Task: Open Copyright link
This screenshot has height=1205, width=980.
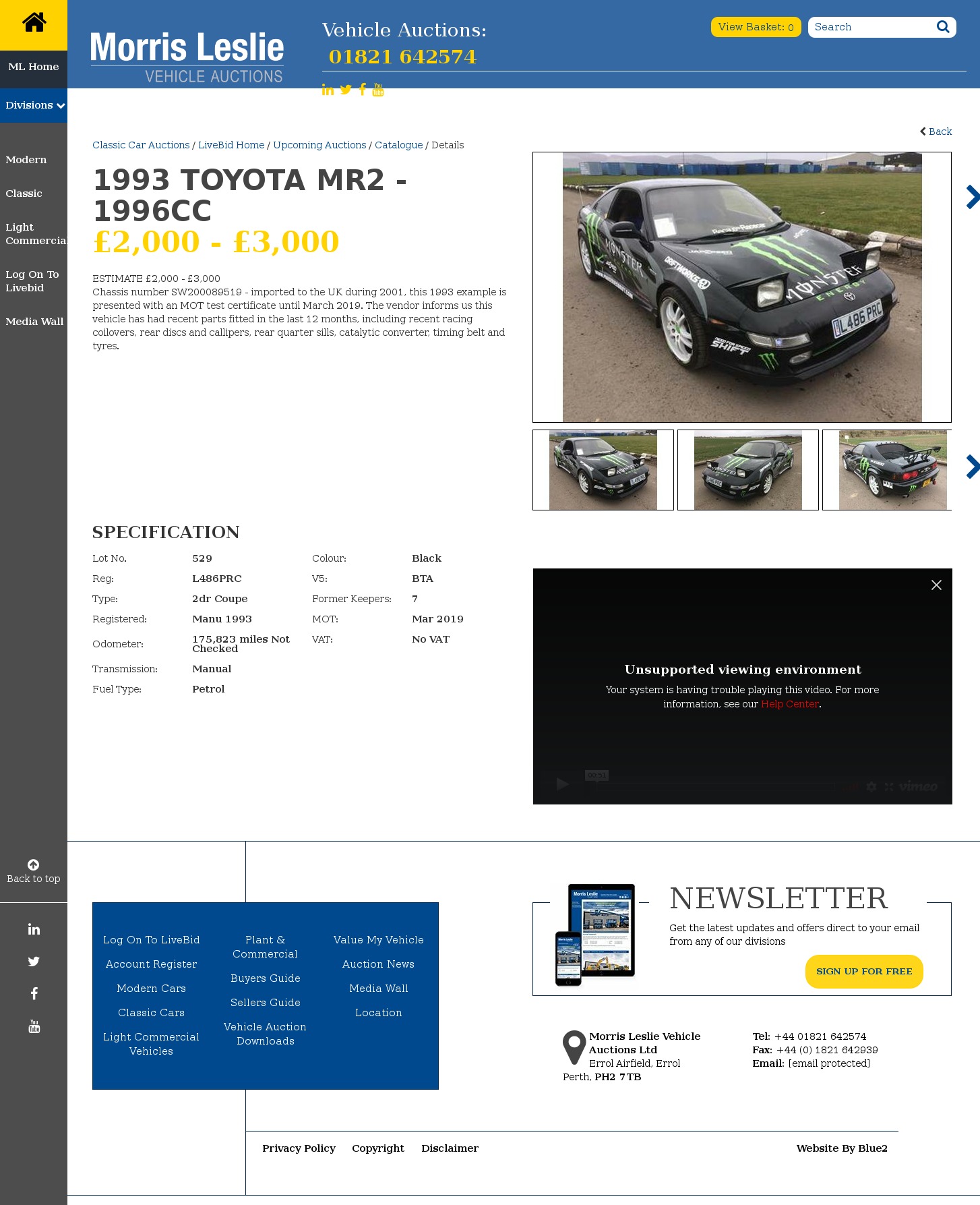Action: [x=378, y=1148]
